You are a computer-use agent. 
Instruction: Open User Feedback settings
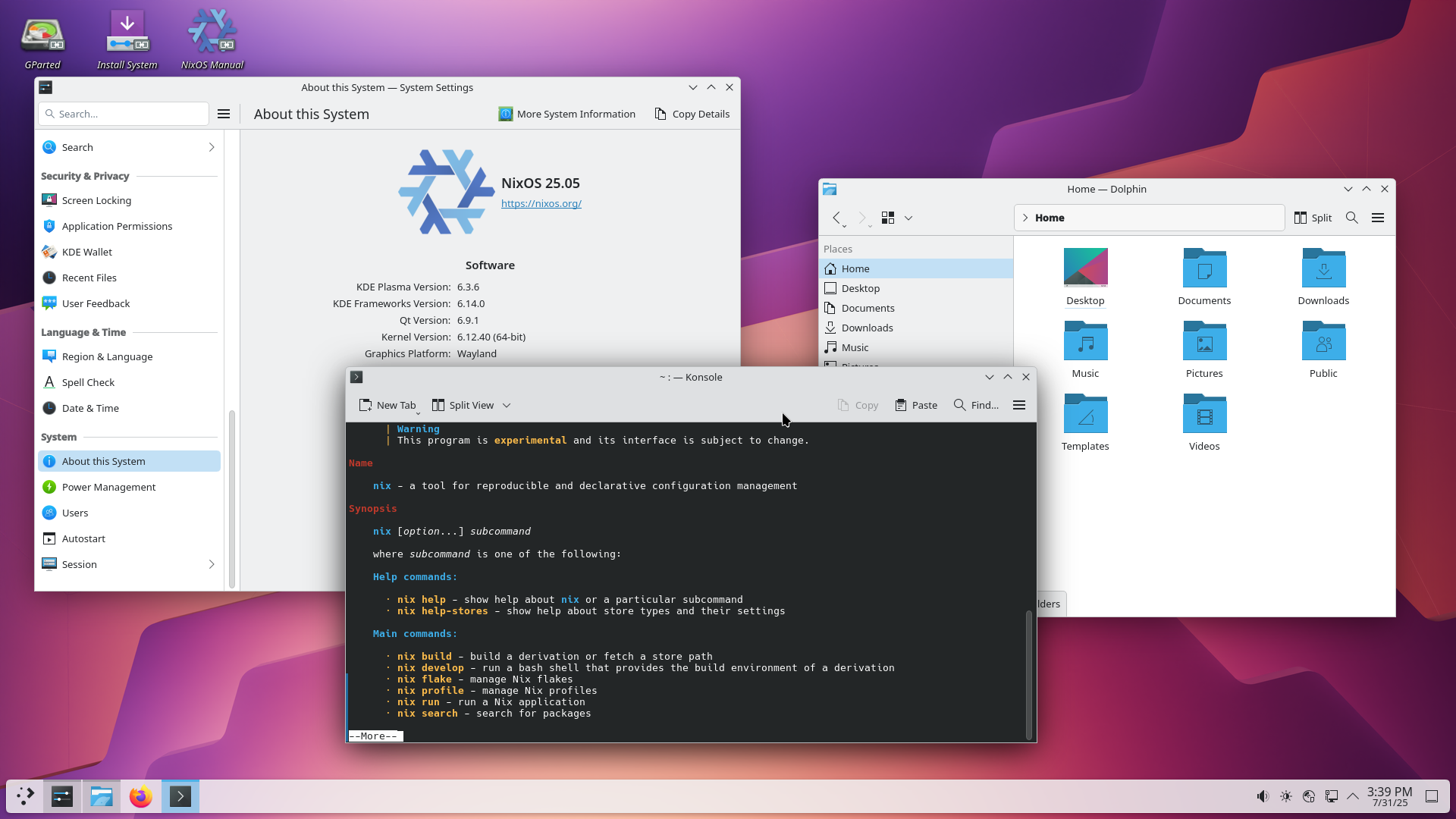tap(129, 303)
